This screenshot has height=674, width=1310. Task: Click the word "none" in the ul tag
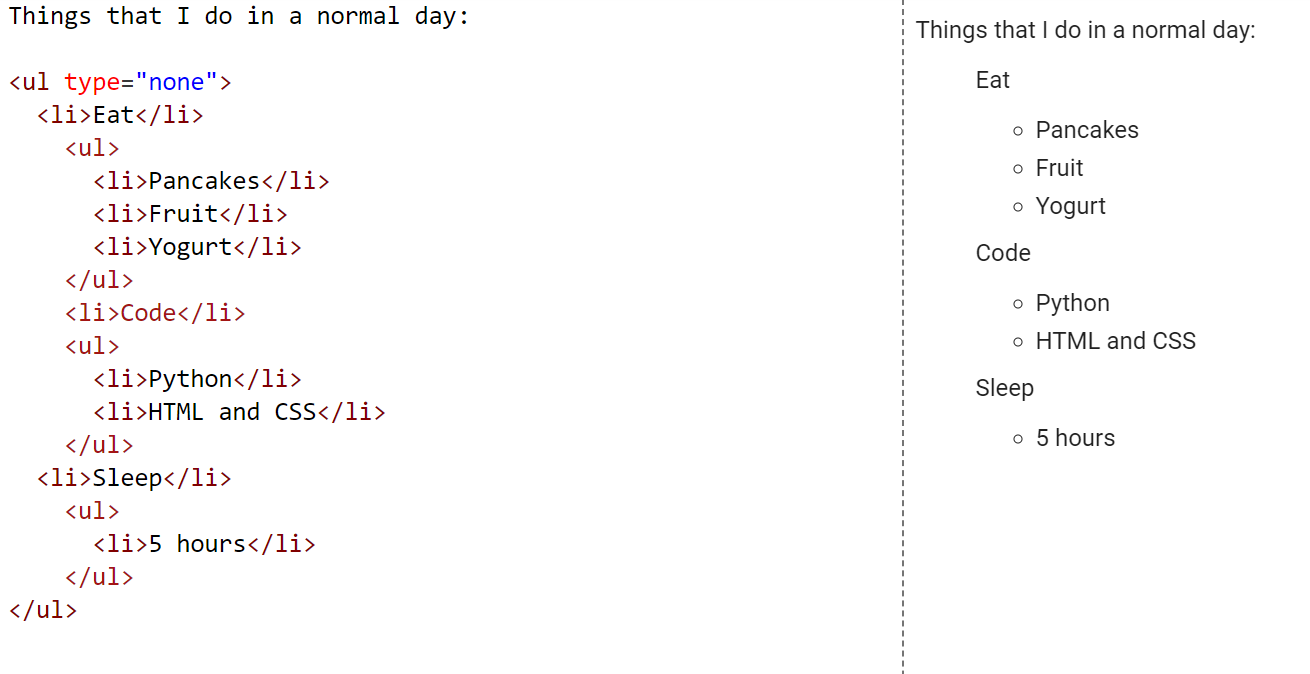[x=176, y=83]
